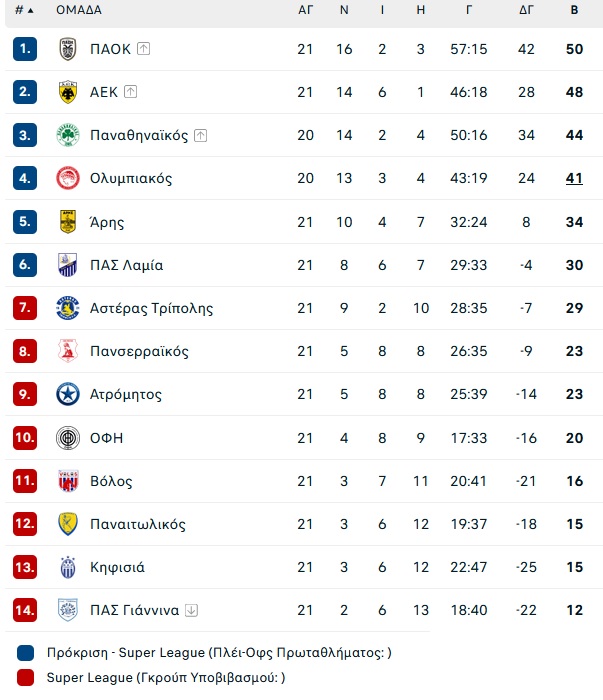Click the ΑΕΚ eagle logo
This screenshot has width=603, height=700.
pos(68,92)
